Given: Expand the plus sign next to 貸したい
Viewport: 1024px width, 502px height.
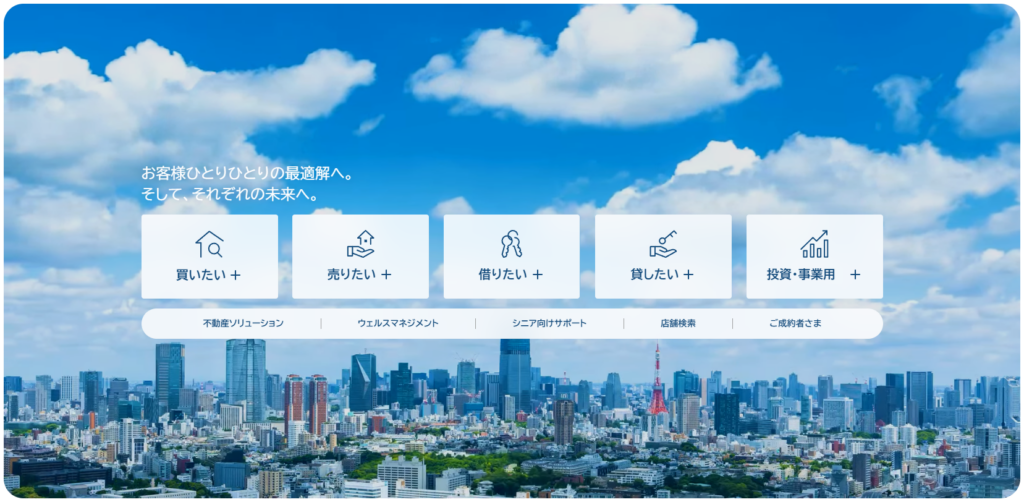Looking at the screenshot, I should tap(688, 274).
